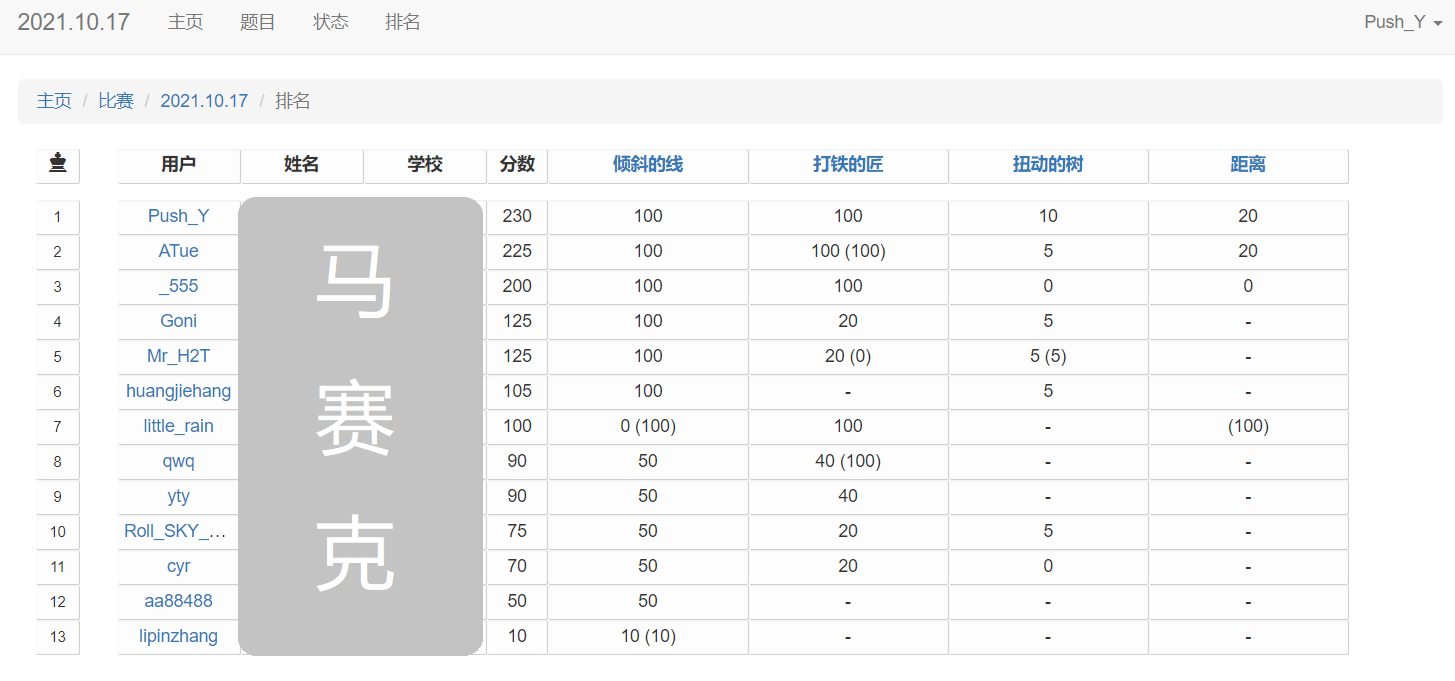The height and width of the screenshot is (681, 1455).
Task: Open problem 倾斜的线 column header
Action: (x=648, y=165)
